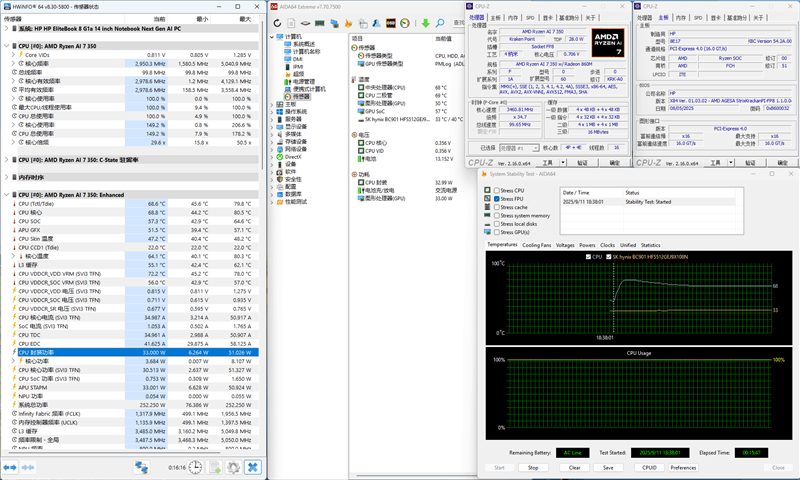The height and width of the screenshot is (480, 800).
Task: Open the Statistics tab in stability test
Action: 650,244
